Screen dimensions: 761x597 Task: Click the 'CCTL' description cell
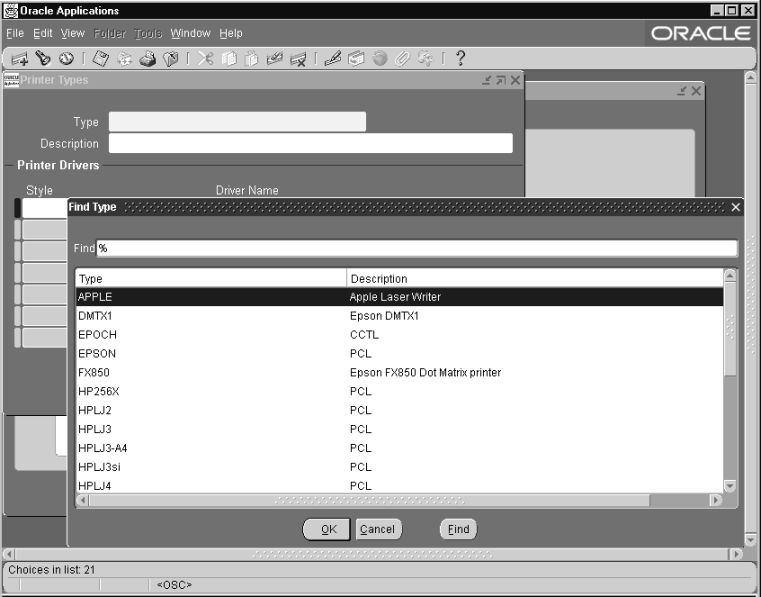[x=364, y=335]
